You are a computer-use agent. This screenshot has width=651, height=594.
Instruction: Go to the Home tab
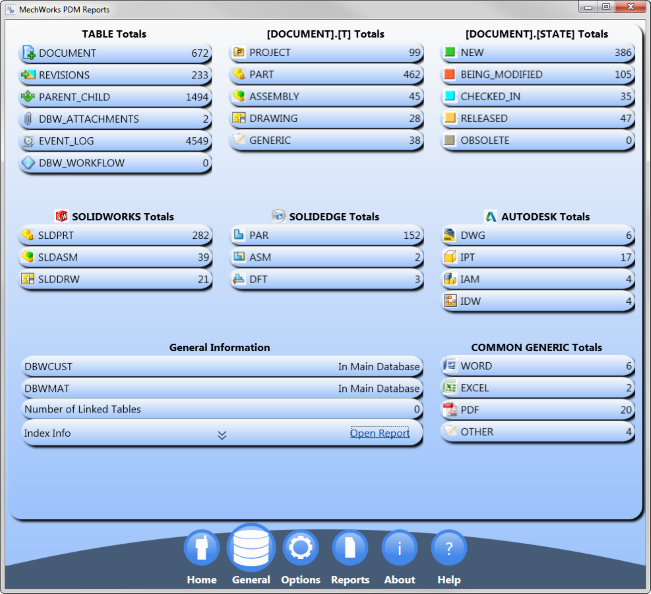point(202,548)
